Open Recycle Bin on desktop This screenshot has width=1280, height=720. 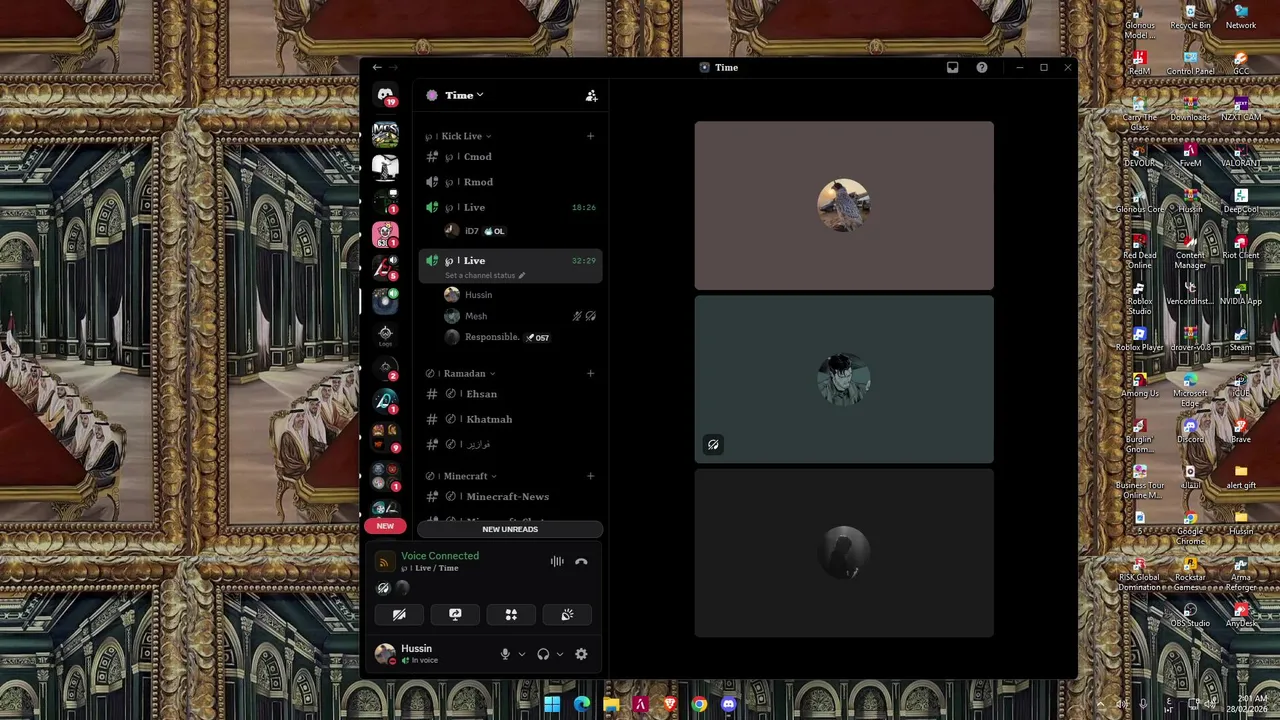(x=1190, y=17)
